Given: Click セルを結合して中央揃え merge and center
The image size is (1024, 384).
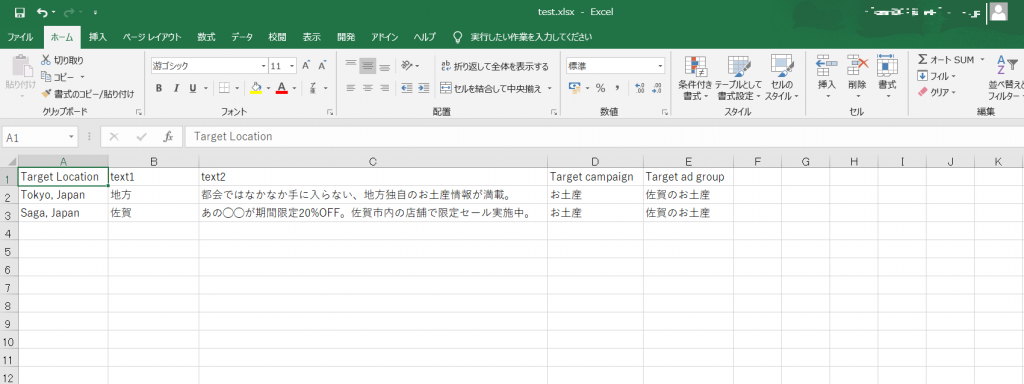Looking at the screenshot, I should [x=491, y=88].
